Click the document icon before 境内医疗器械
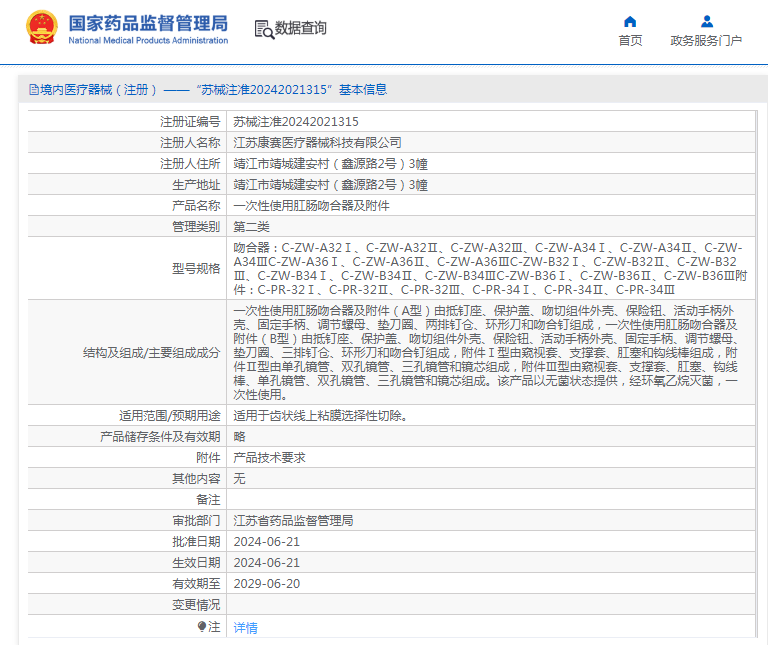Screen dimensions: 768x645 coord(34,90)
